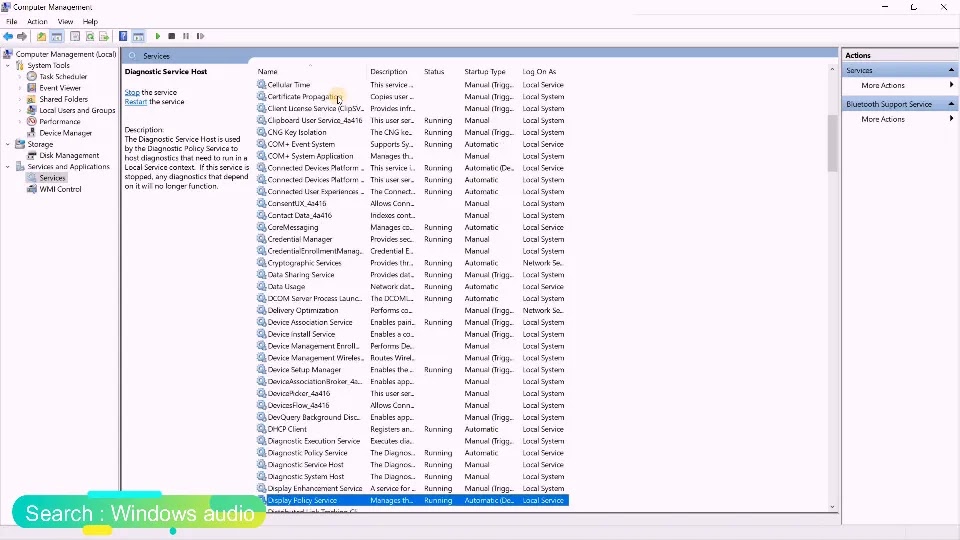The width and height of the screenshot is (960, 540).
Task: Click the Restart Service toolbar icon
Action: (200, 36)
